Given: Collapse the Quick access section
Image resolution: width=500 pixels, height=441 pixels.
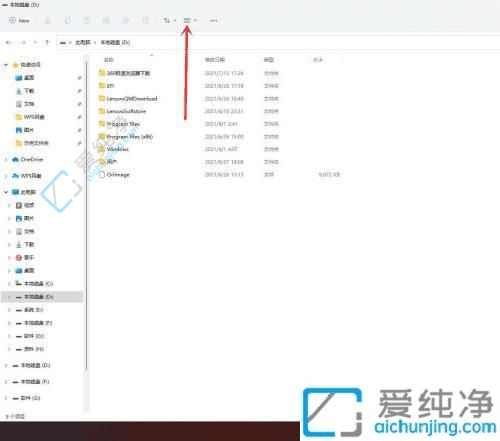Looking at the screenshot, I should click(x=6, y=65).
